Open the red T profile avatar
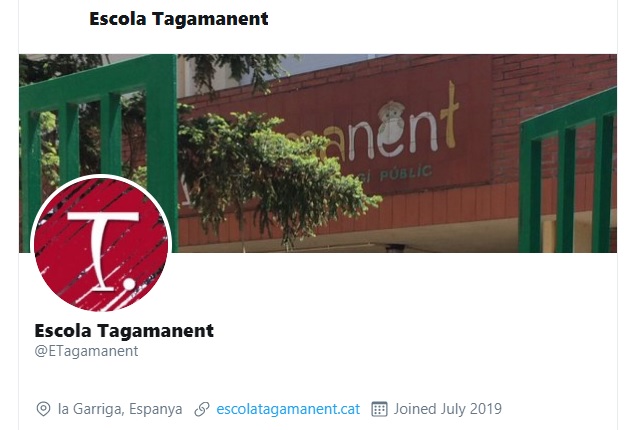Viewport: 629px width, 430px height. pos(101,244)
